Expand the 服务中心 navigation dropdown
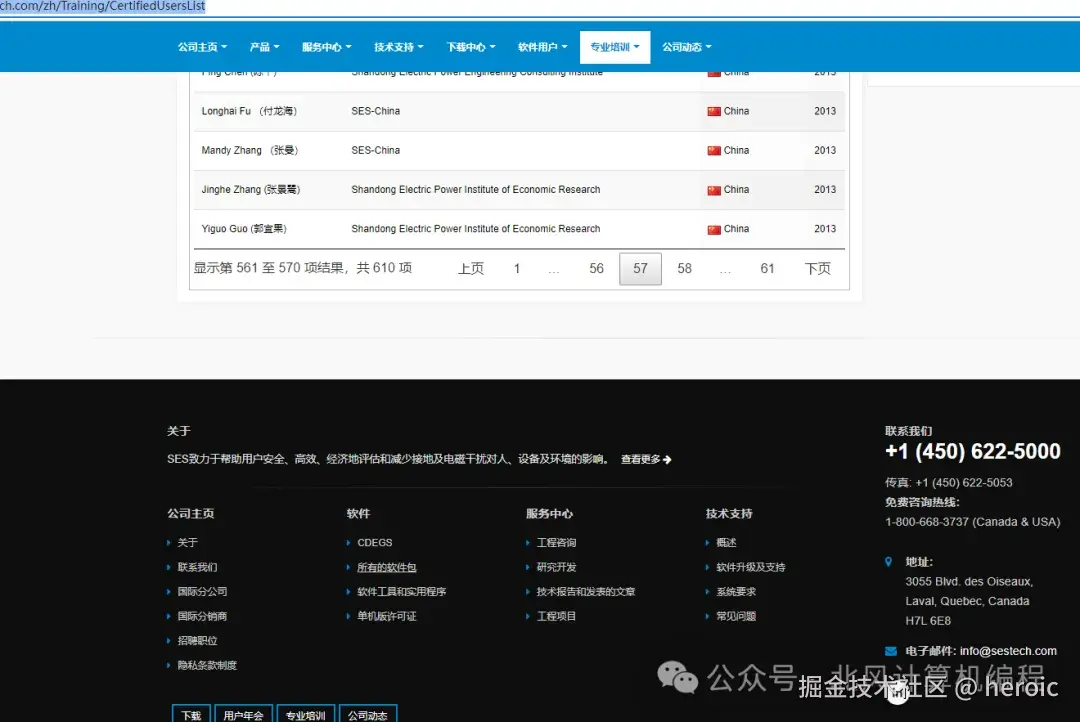 tap(326, 47)
